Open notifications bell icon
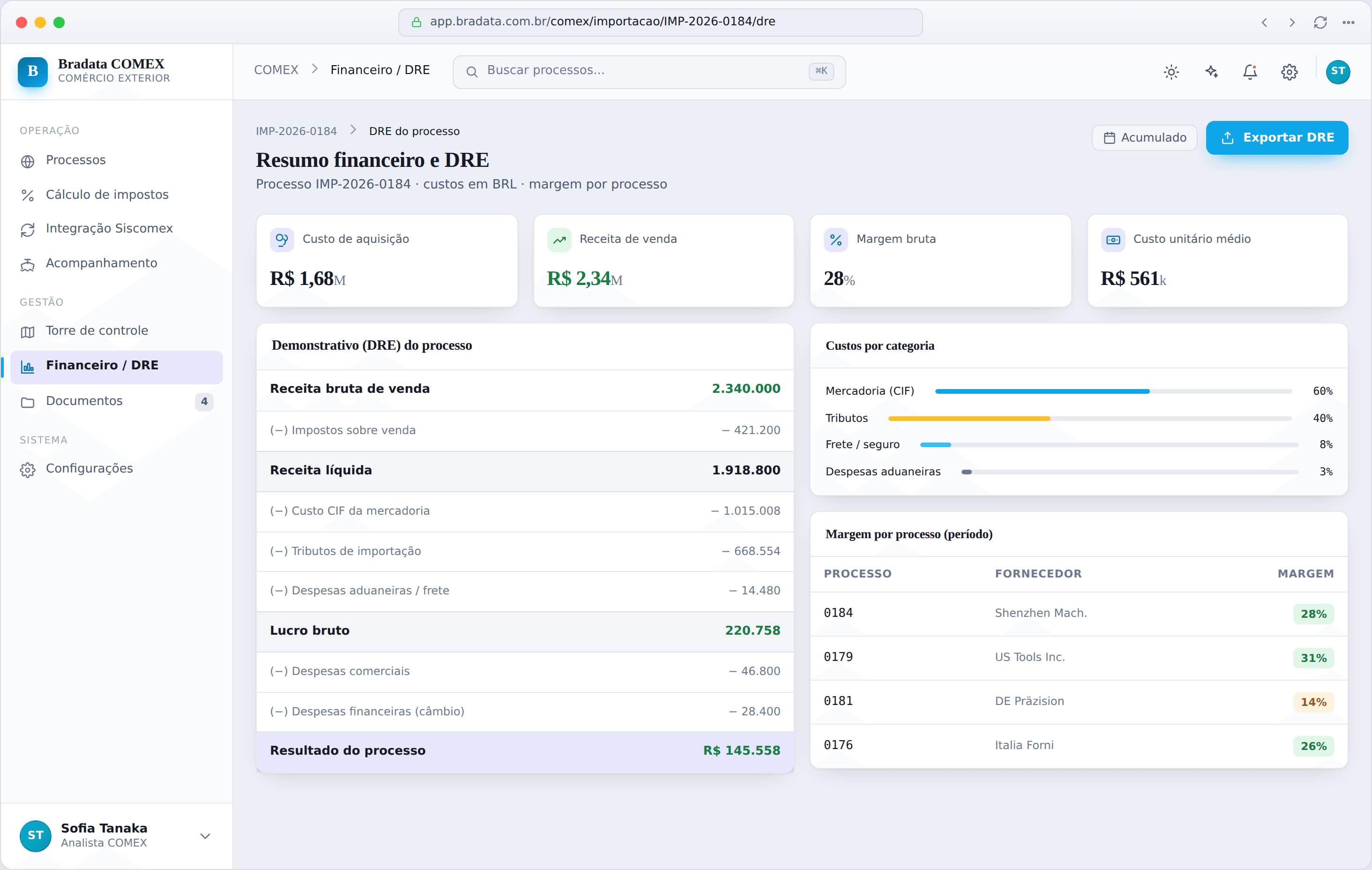The width and height of the screenshot is (1372, 870). [1250, 72]
